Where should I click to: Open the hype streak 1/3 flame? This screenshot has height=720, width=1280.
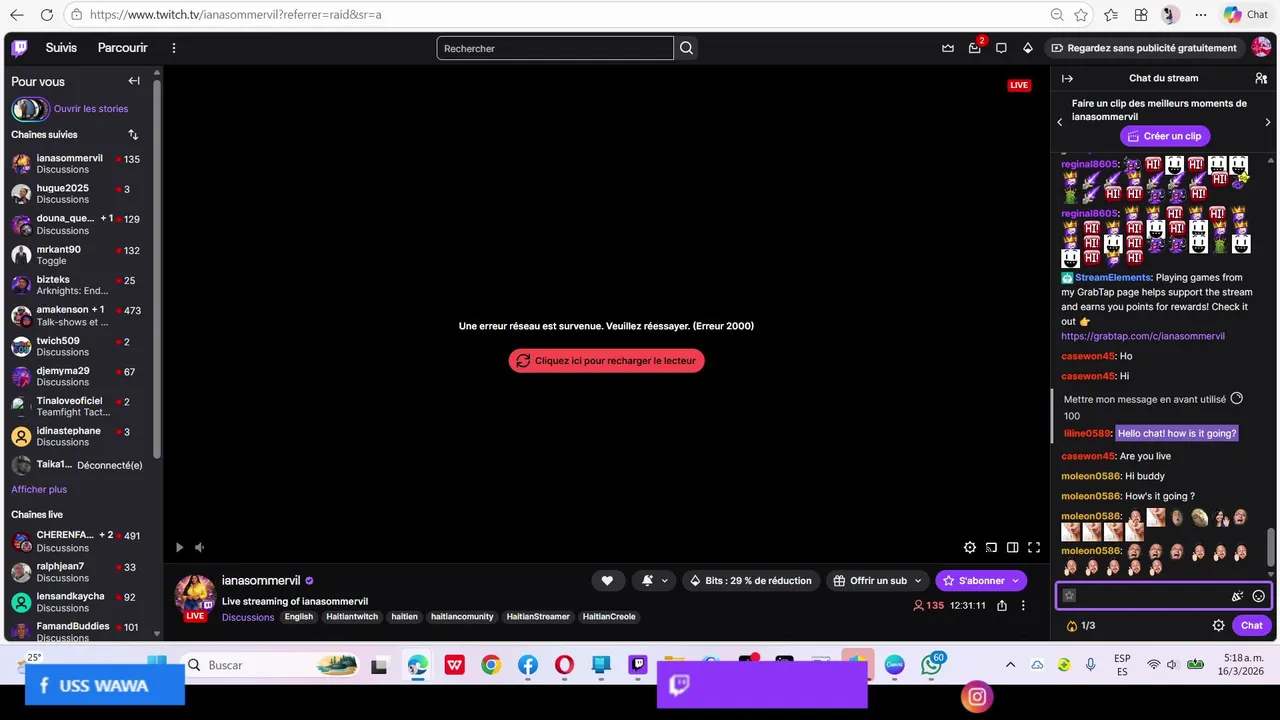(x=1081, y=625)
